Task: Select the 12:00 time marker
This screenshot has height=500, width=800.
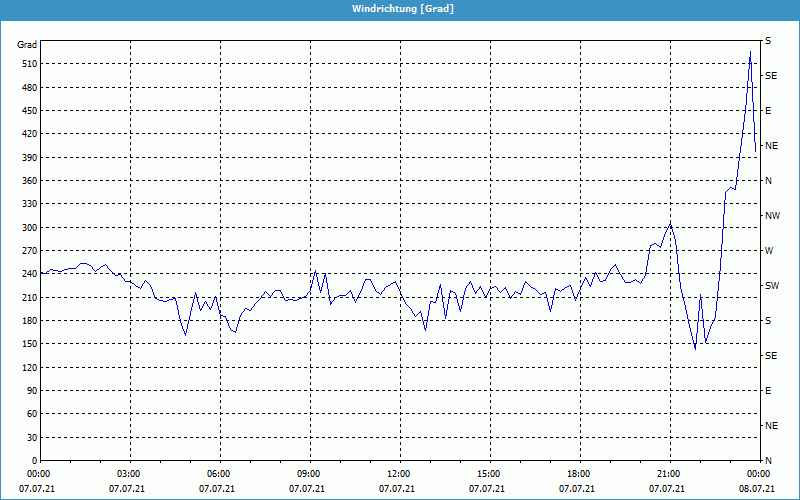Action: click(x=399, y=474)
